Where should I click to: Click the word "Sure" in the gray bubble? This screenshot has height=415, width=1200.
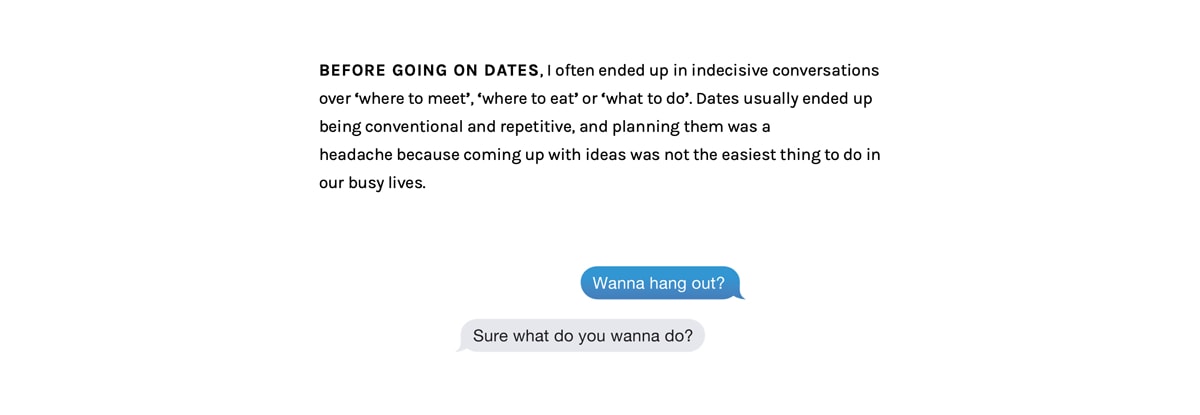coord(490,336)
